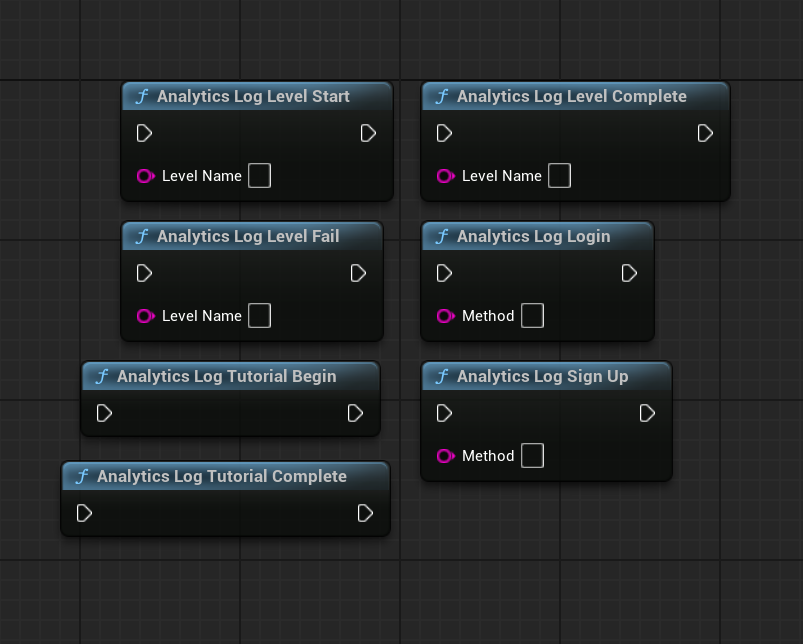Select the Analytics Log Sign Up node header

click(x=542, y=377)
